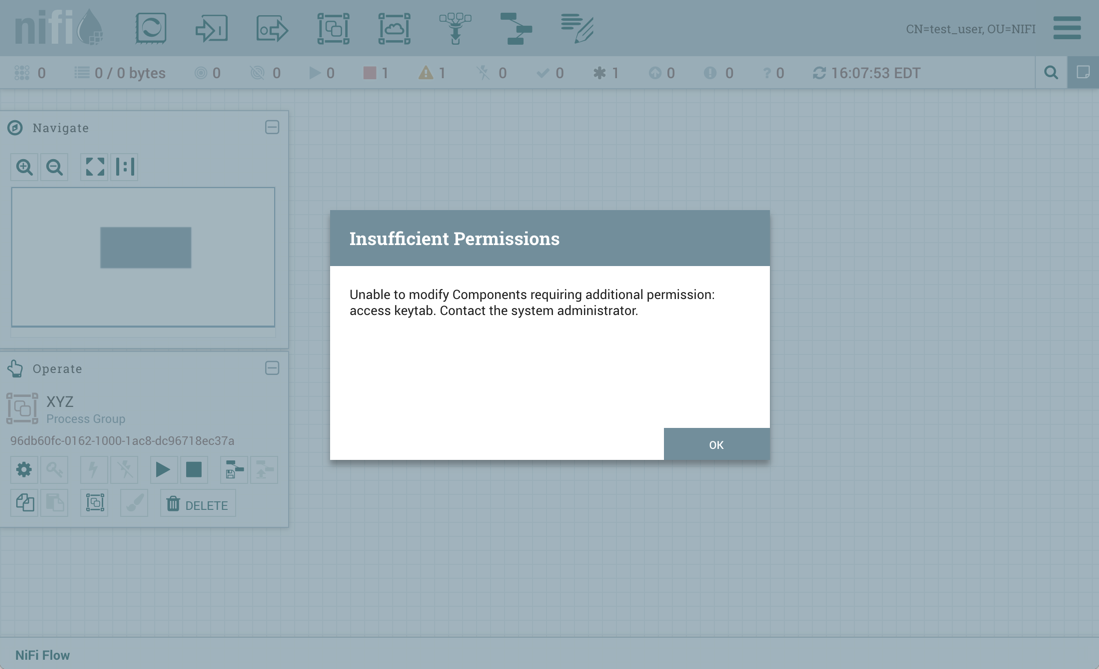Click the birdseye view thumbnail rectangle
The width and height of the screenshot is (1099, 669).
(x=145, y=247)
